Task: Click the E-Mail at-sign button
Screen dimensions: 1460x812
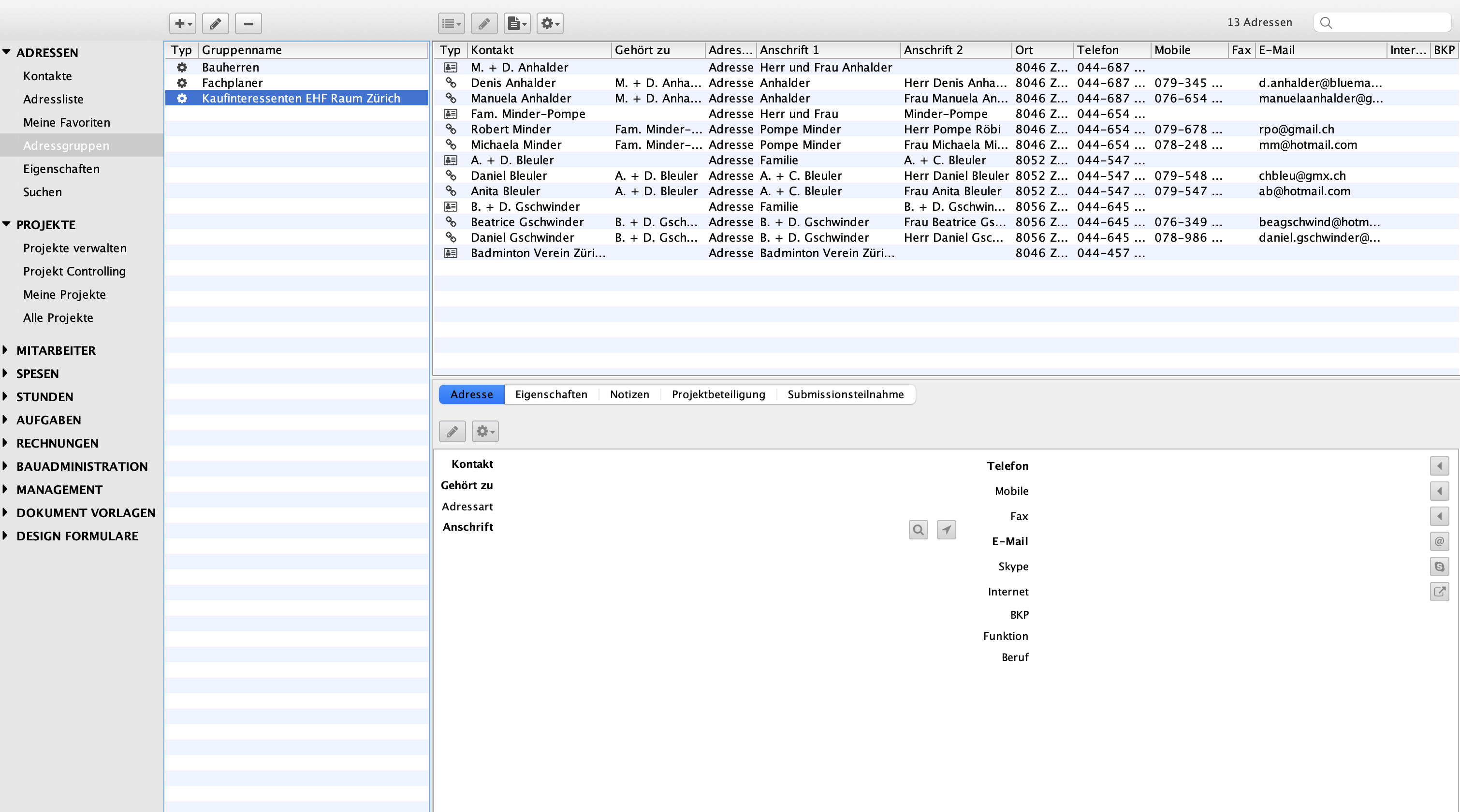Action: tap(1439, 541)
